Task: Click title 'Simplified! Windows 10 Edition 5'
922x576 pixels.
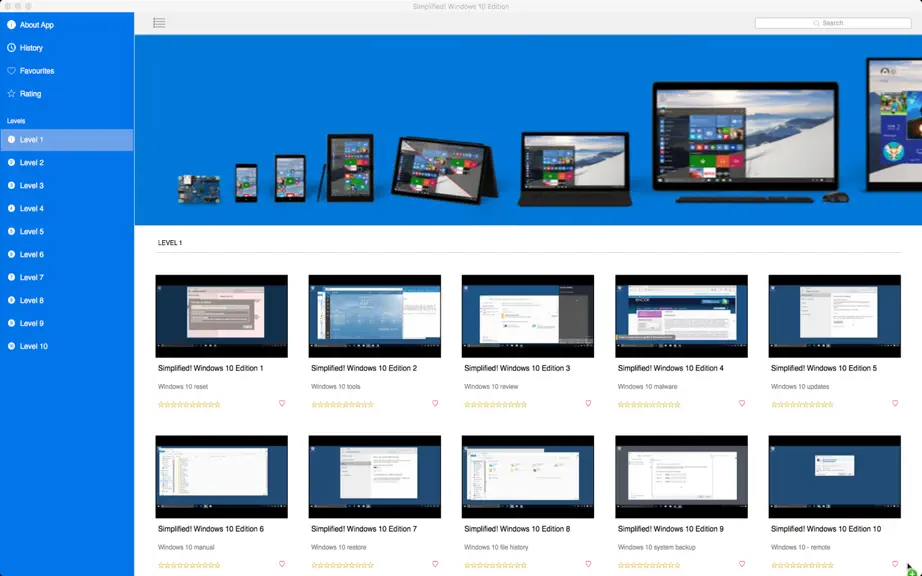Action: [x=824, y=369]
